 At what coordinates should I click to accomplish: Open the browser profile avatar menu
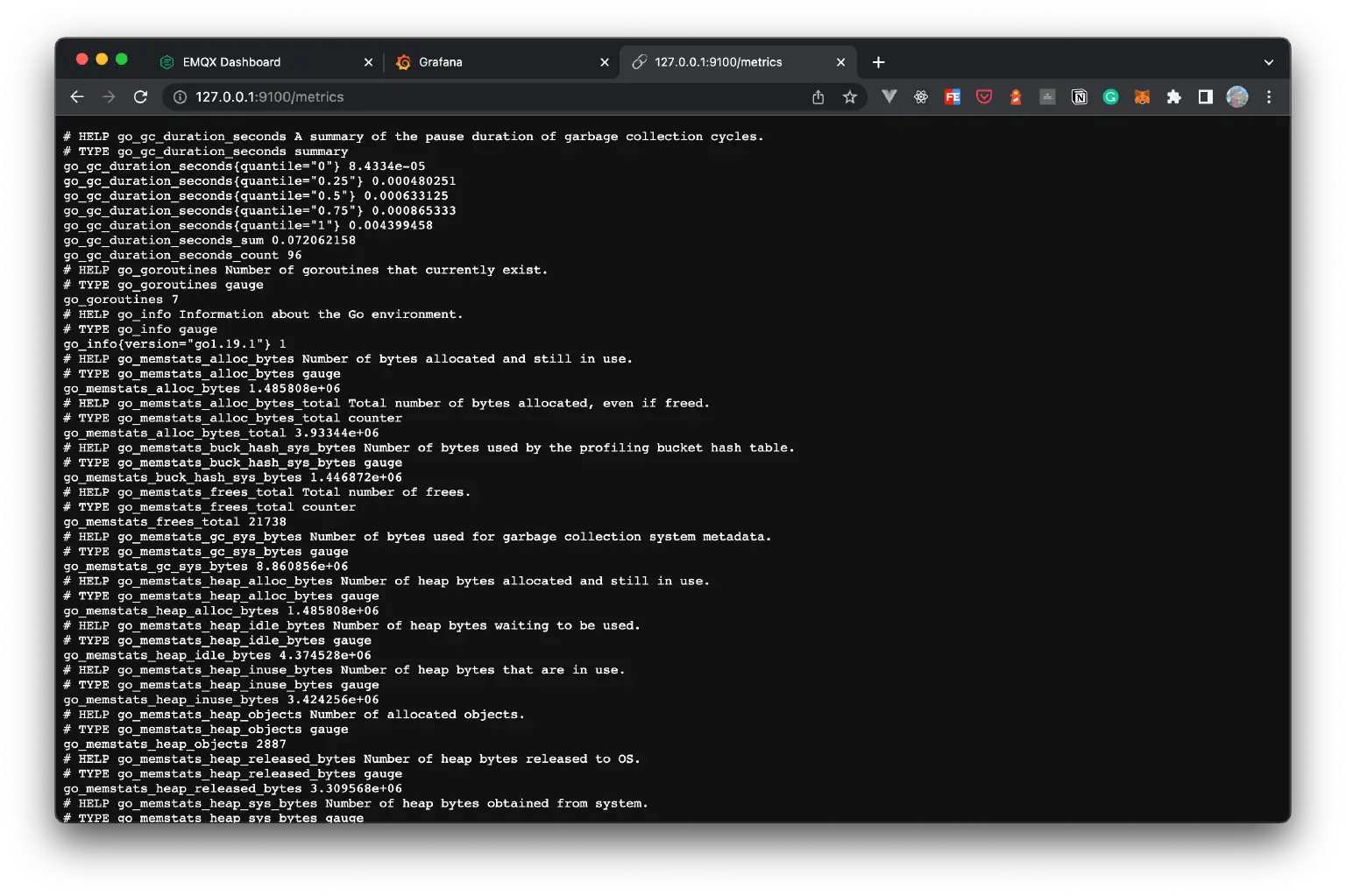coord(1236,96)
